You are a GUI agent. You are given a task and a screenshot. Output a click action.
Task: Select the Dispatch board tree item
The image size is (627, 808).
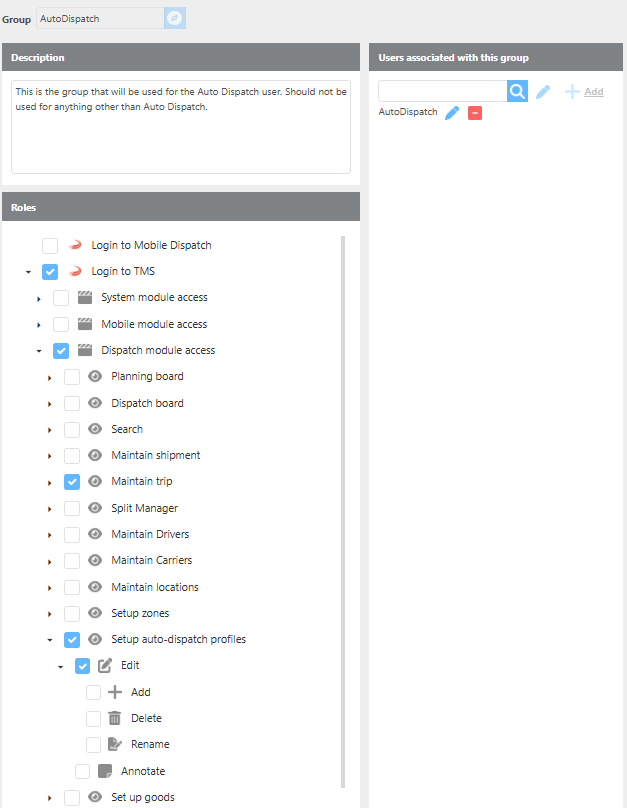147,403
